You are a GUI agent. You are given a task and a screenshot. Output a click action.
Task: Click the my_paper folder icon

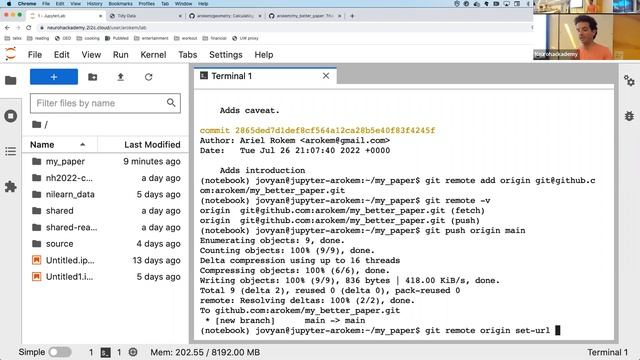coord(37,161)
